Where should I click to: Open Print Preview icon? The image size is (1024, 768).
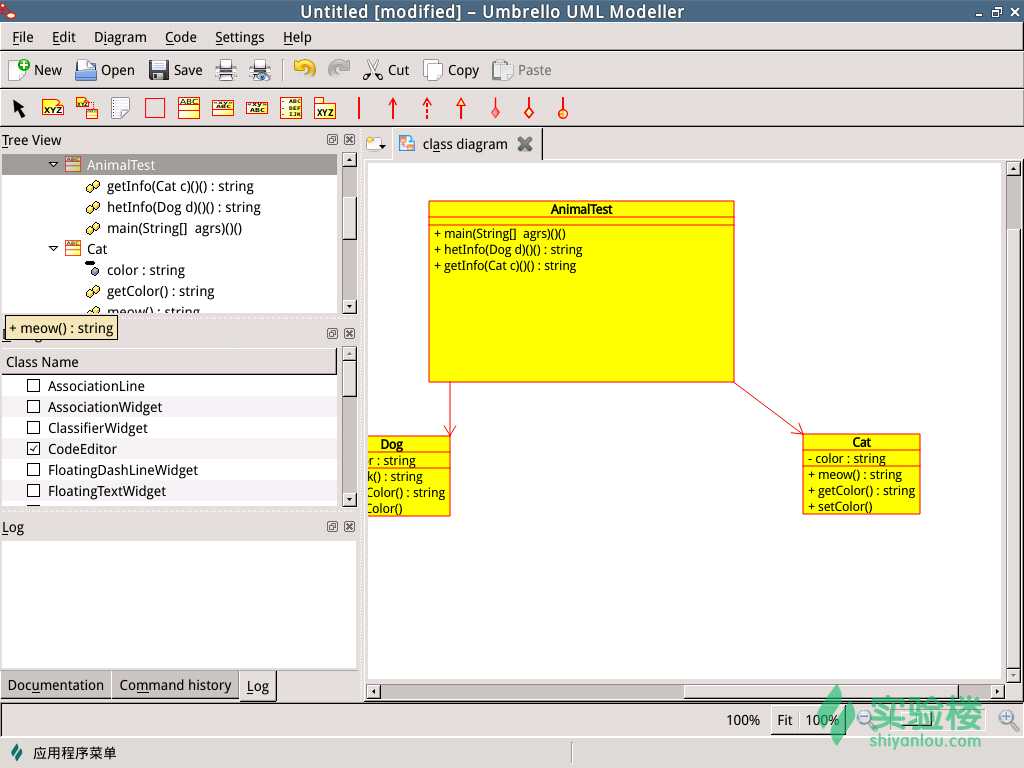pyautogui.click(x=260, y=70)
